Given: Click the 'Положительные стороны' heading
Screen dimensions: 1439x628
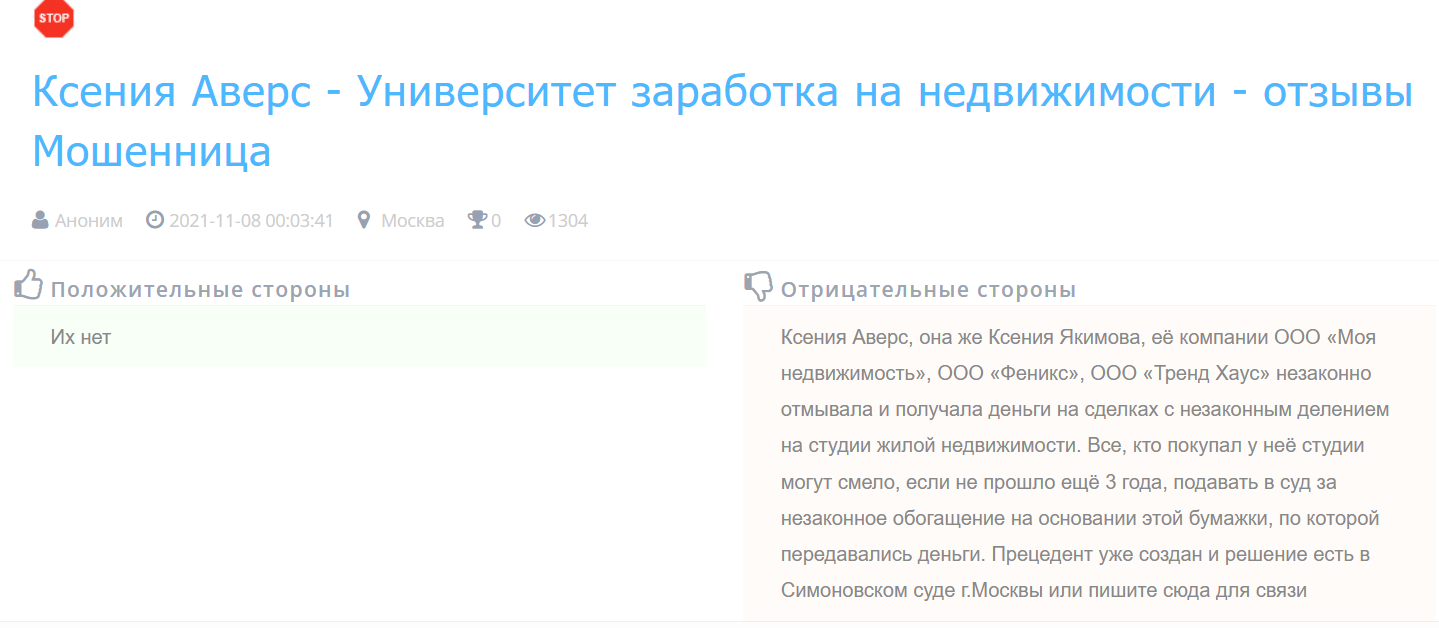Looking at the screenshot, I should tap(200, 290).
